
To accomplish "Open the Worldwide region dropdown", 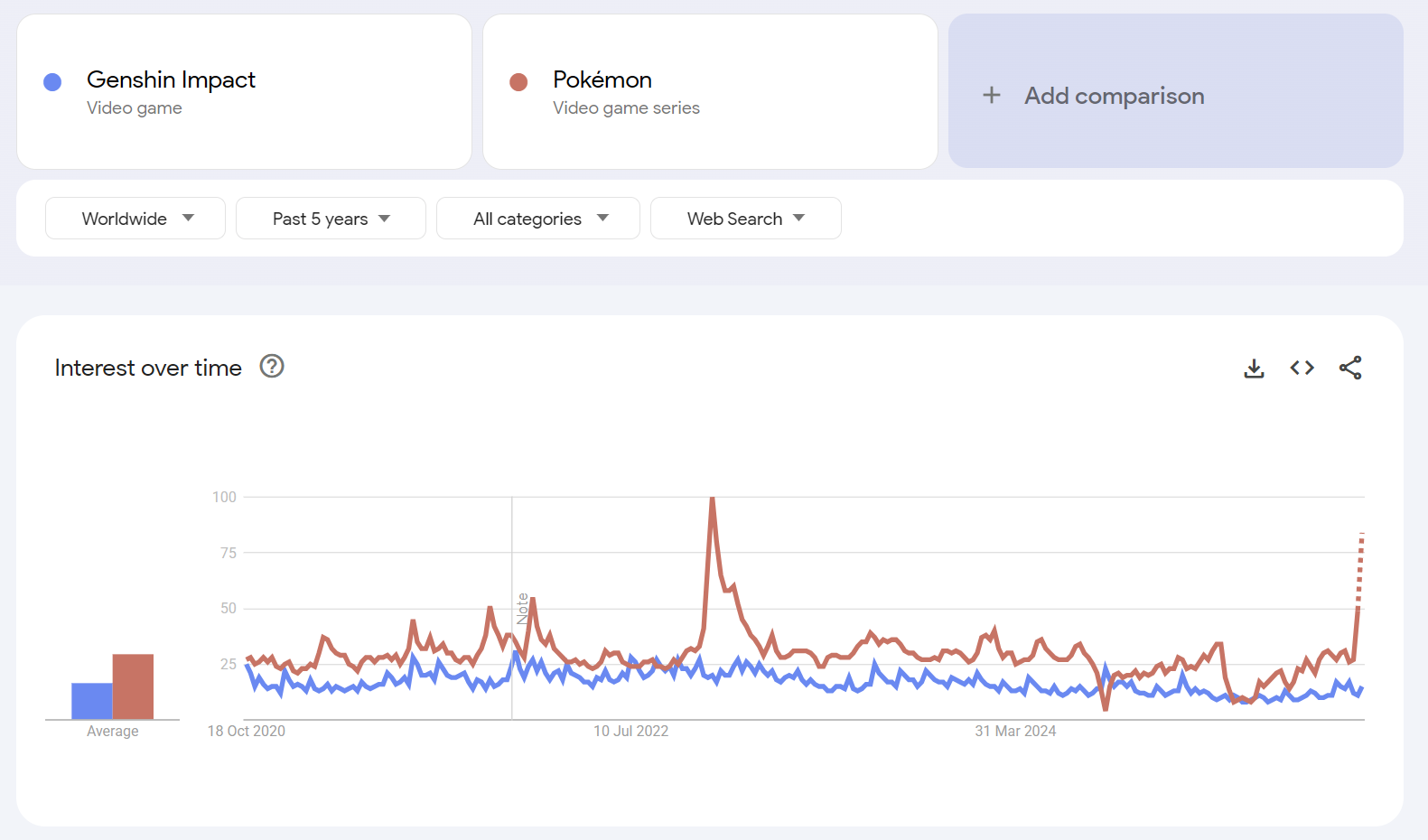I will [135, 219].
